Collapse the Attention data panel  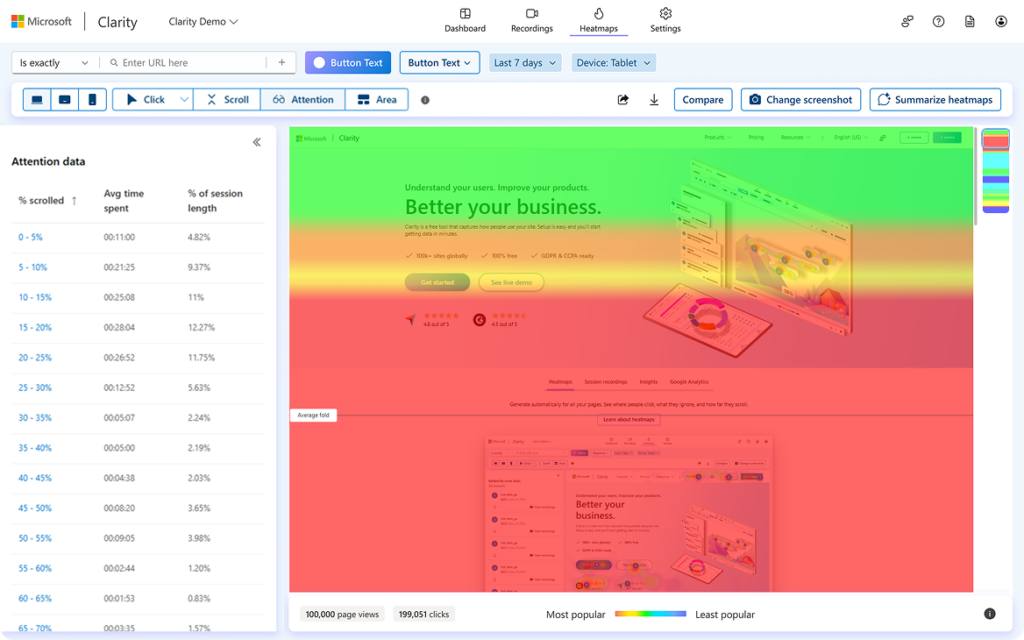(257, 142)
